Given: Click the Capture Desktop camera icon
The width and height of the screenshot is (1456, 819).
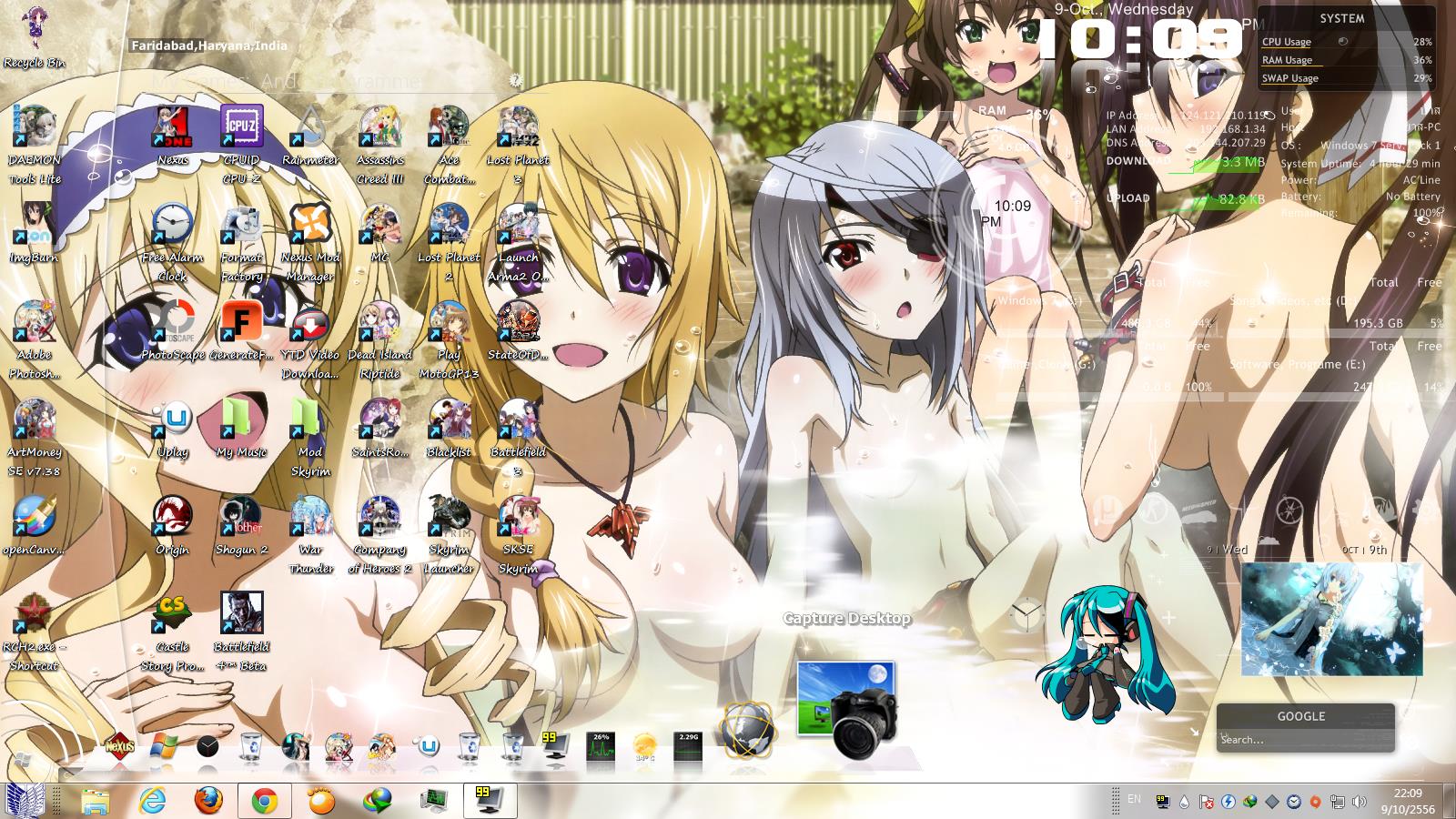Looking at the screenshot, I should coord(847,710).
